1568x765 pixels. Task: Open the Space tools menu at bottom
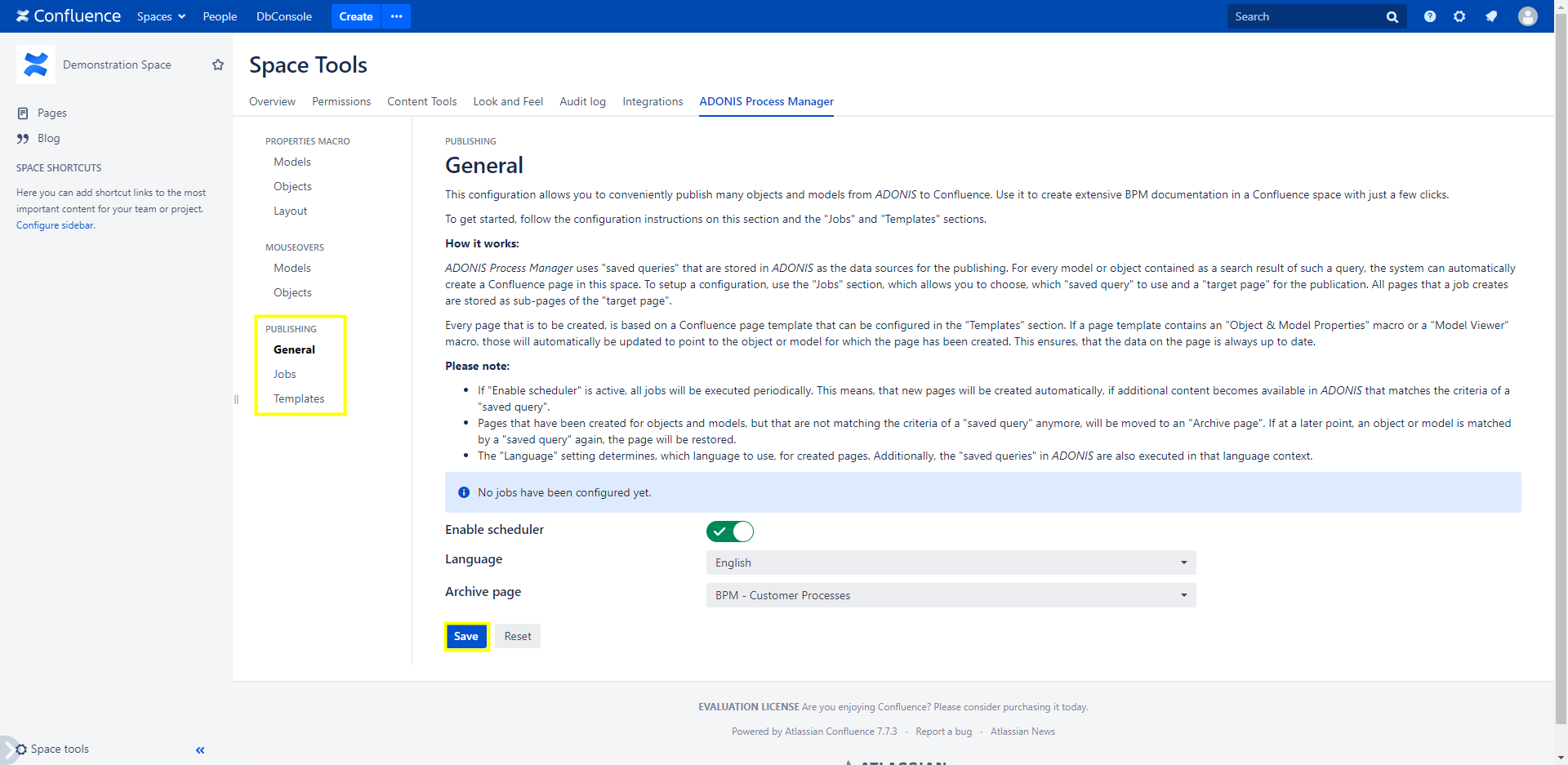53,749
